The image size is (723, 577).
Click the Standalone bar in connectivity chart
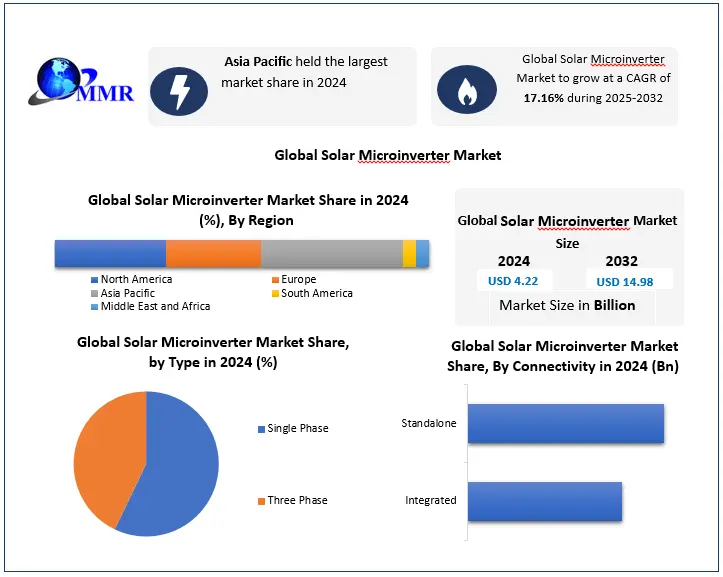[565, 424]
